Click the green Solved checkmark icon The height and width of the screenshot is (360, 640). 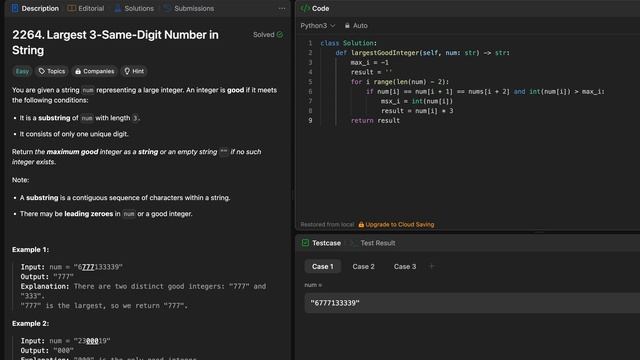tap(280, 35)
